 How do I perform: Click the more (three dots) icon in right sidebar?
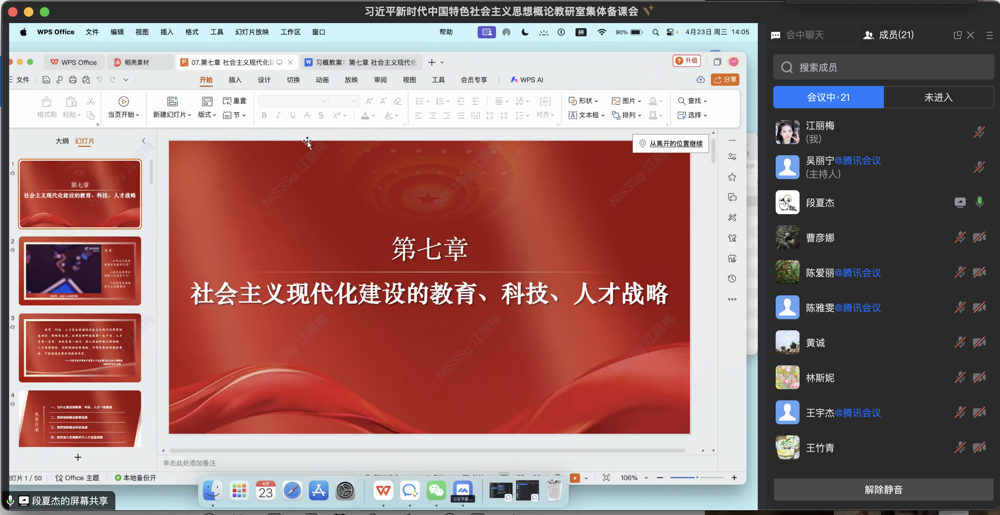point(732,299)
